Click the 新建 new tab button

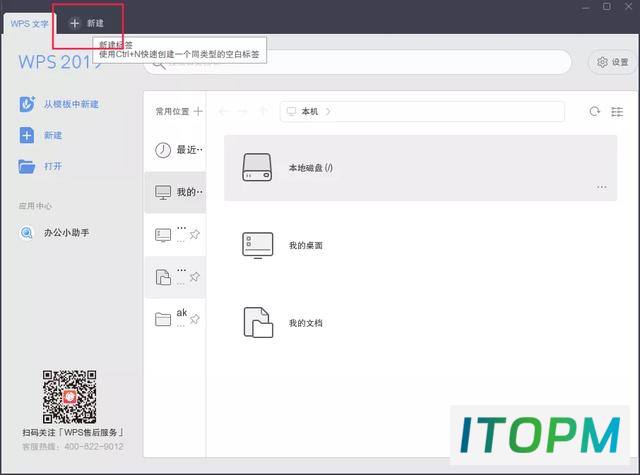[87, 23]
